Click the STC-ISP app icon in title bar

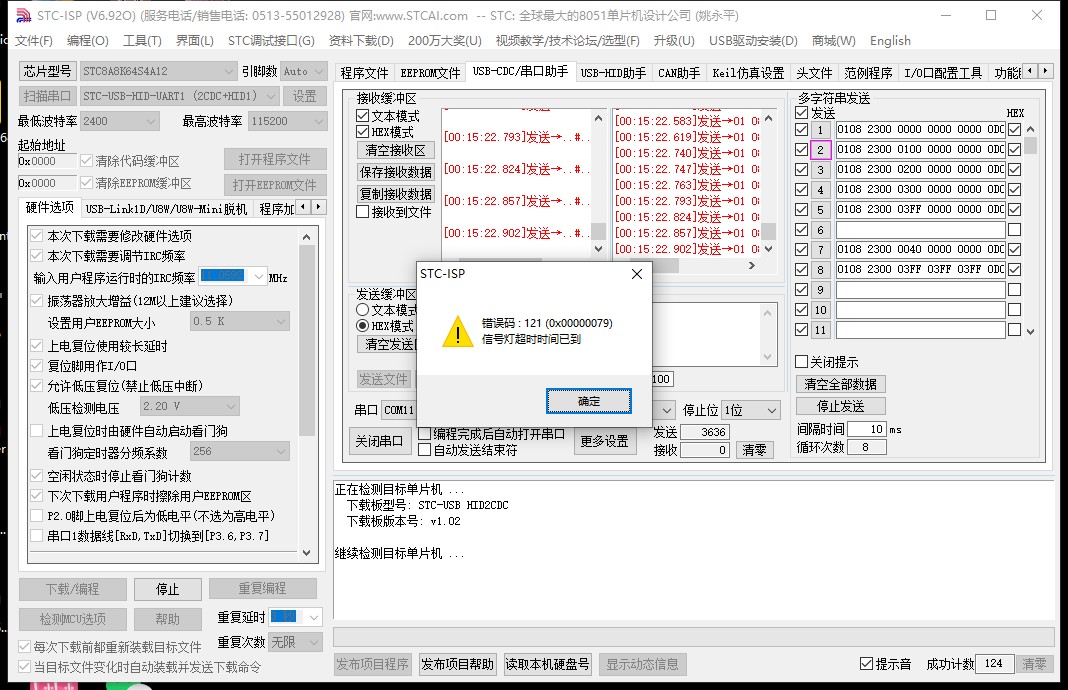click(x=22, y=15)
